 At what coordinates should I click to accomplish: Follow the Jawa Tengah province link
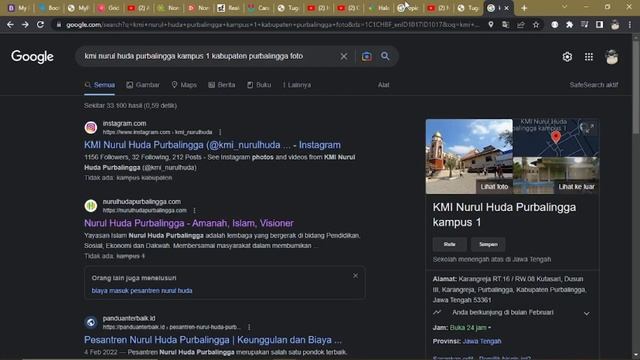coord(482,341)
